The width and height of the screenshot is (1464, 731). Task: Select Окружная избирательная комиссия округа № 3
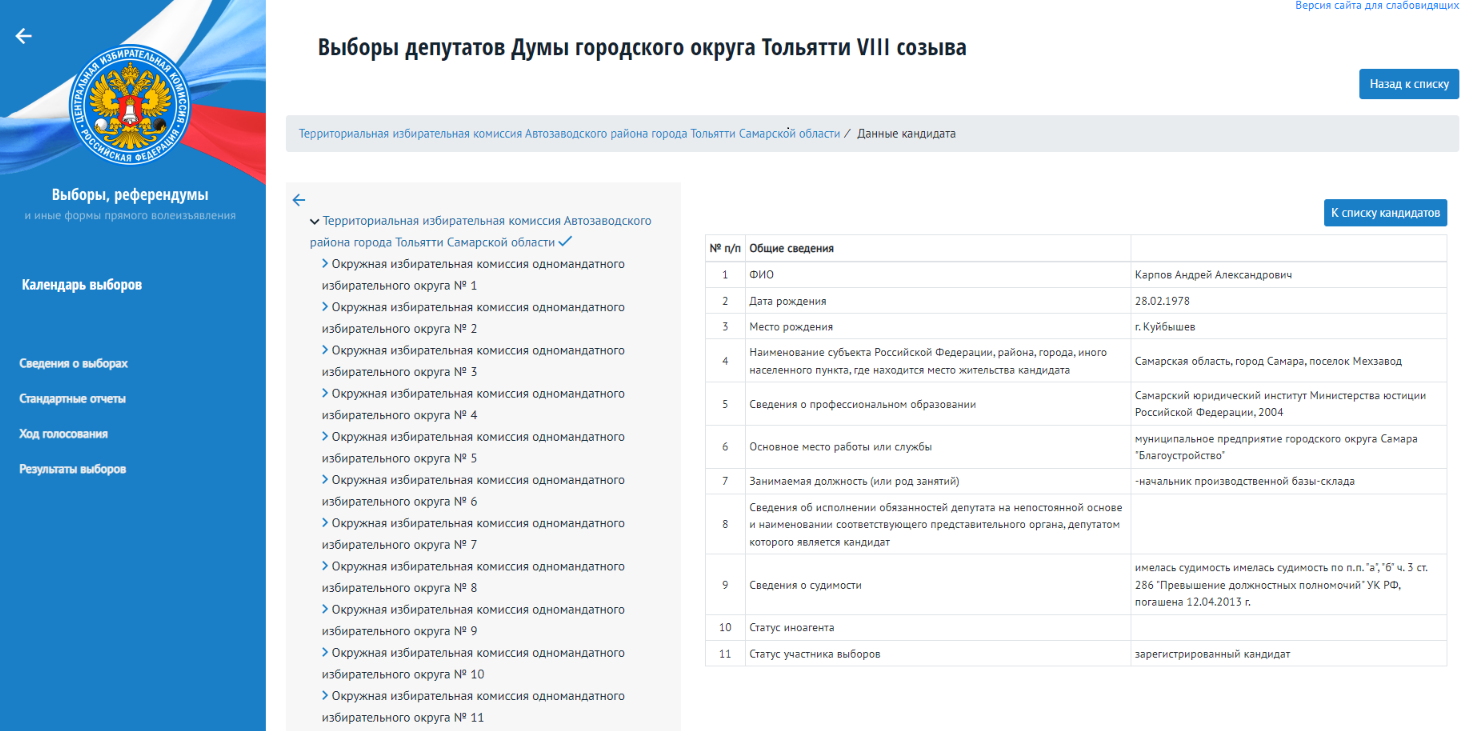pos(473,361)
